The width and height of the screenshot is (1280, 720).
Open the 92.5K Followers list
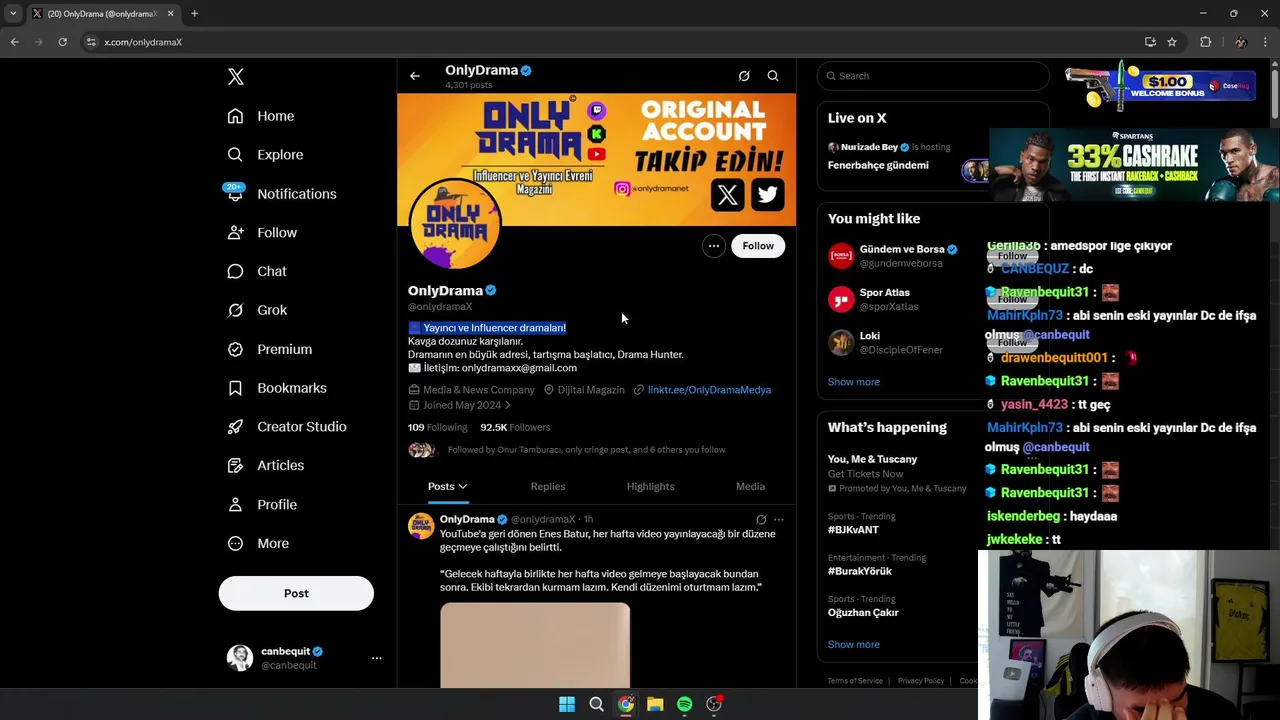(515, 427)
